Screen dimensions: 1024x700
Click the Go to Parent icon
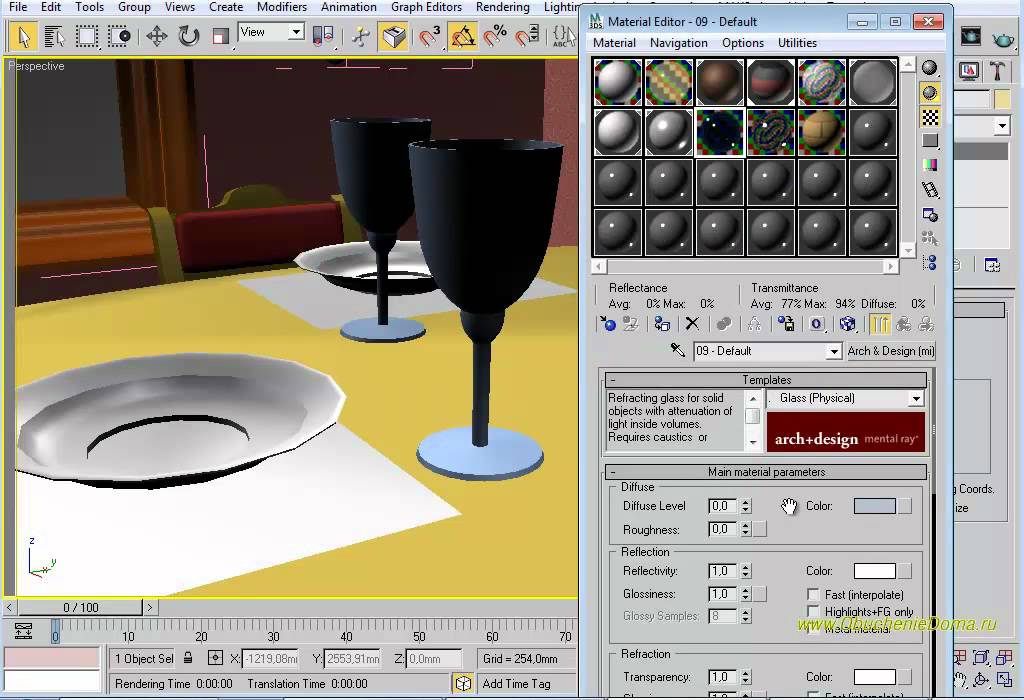tap(903, 324)
